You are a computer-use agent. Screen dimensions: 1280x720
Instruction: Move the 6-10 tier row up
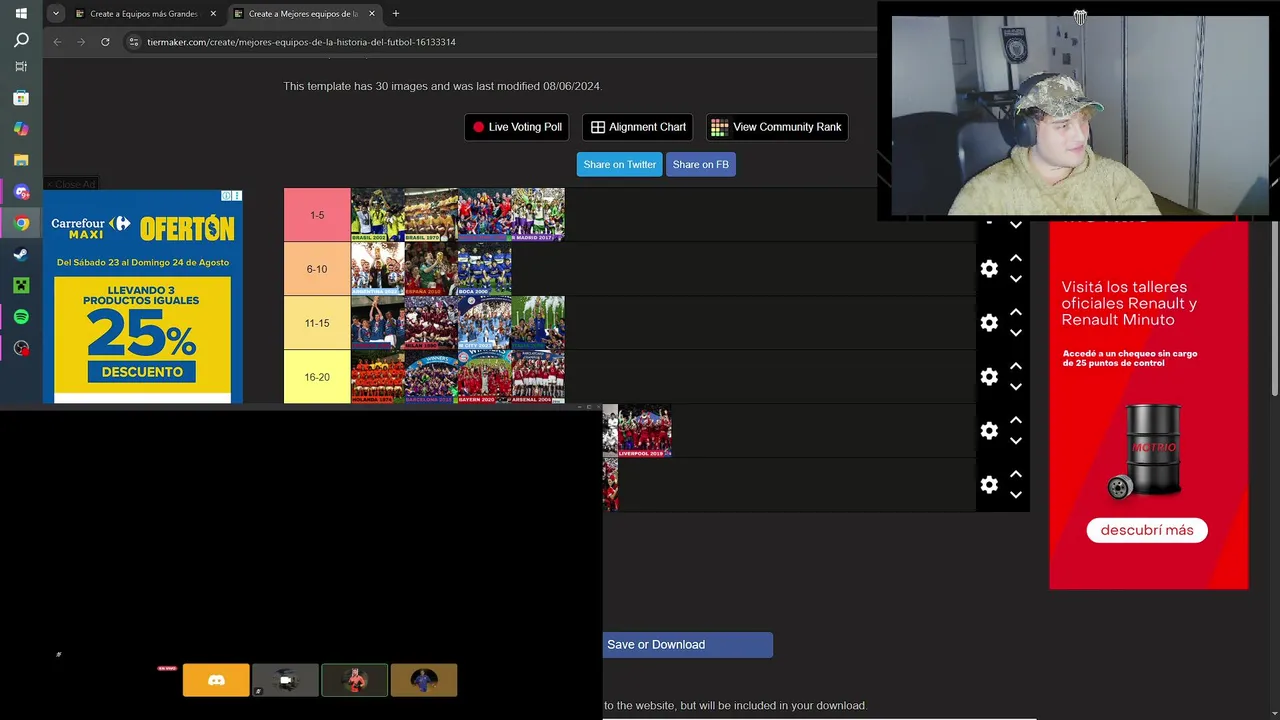pos(1016,258)
